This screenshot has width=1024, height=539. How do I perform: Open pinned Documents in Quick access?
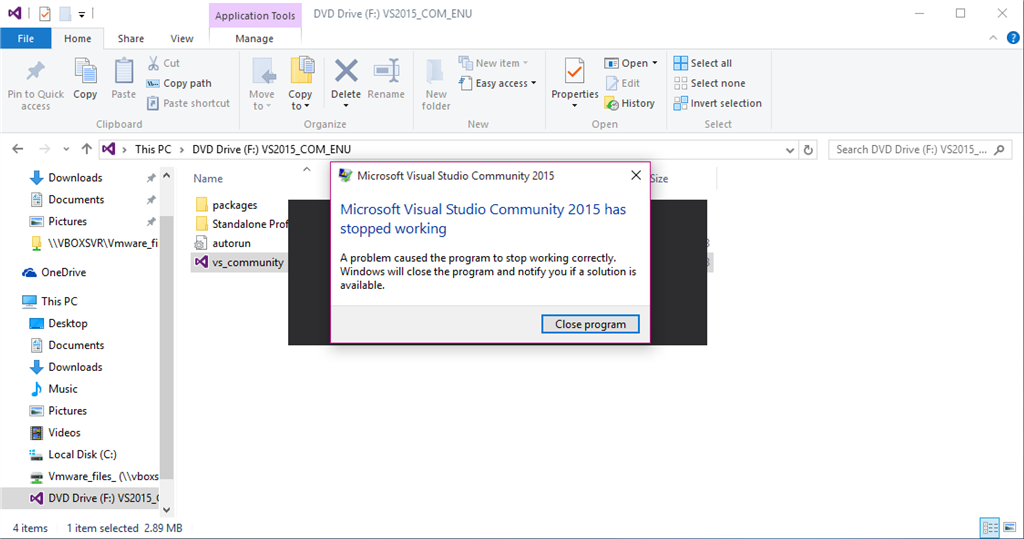76,199
